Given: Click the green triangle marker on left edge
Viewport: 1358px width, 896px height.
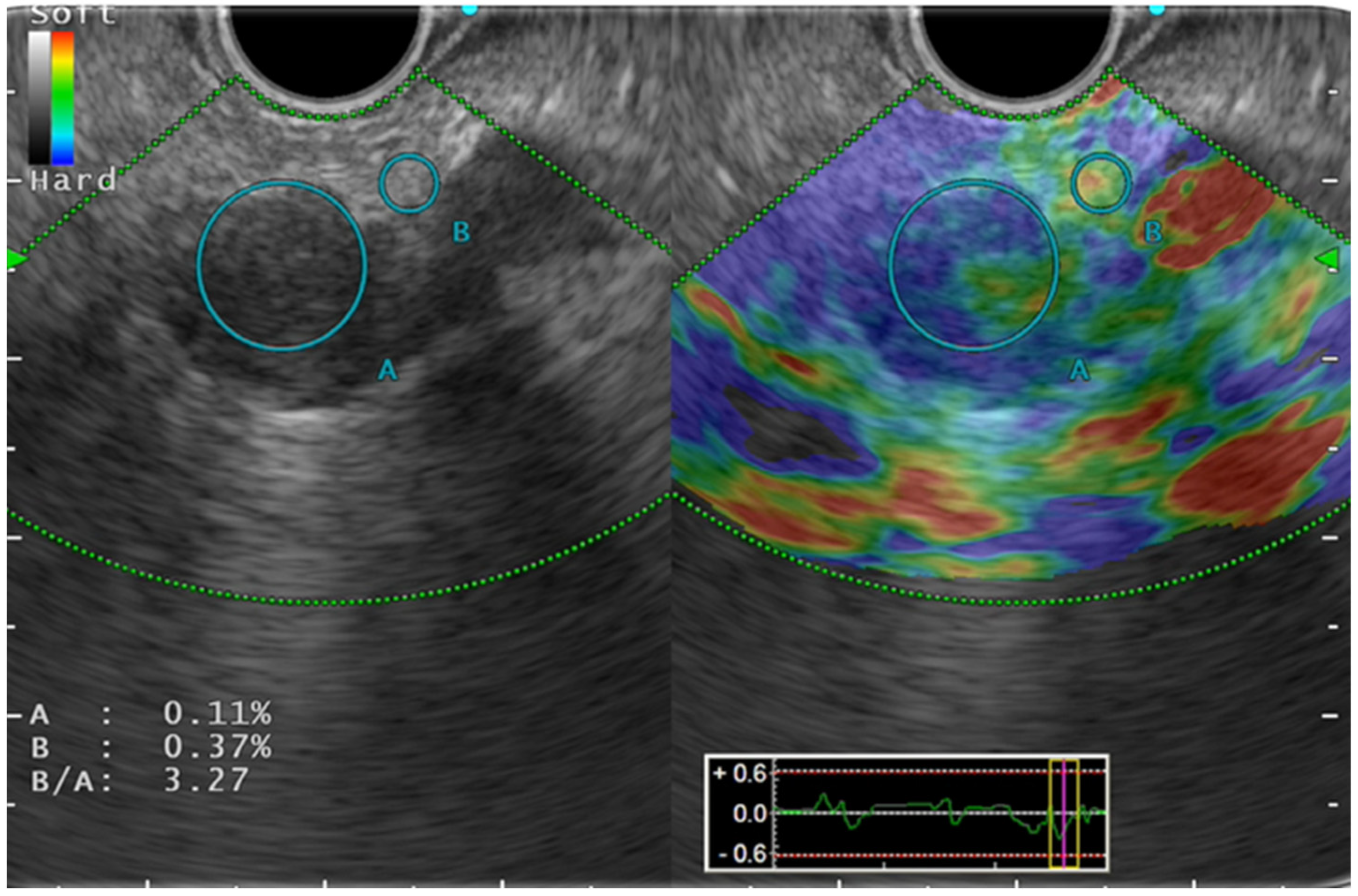Looking at the screenshot, I should pos(15,259).
